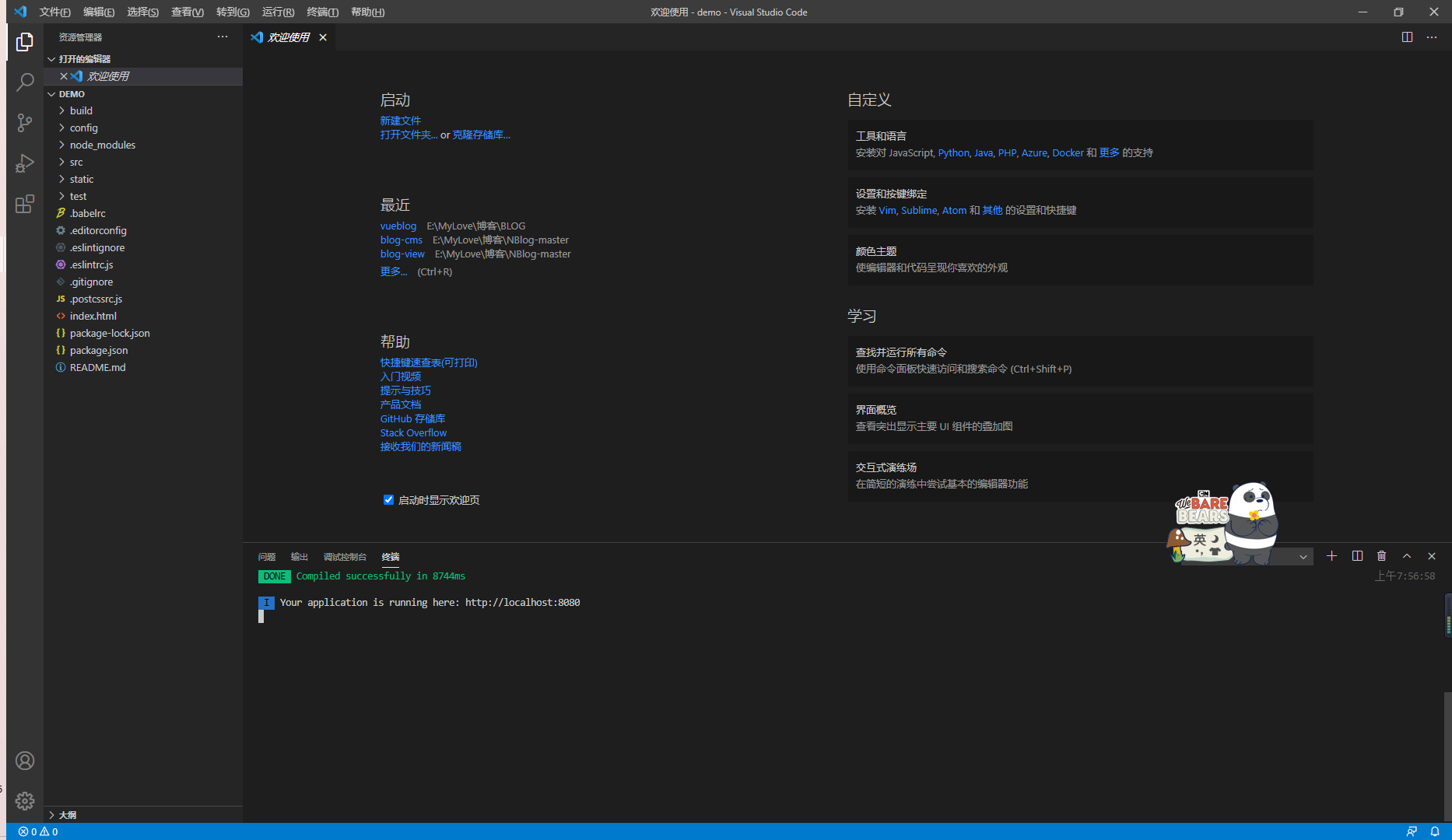Close 欢迎使用 in open editors list
Viewport: 1452px width, 840px height.
click(x=64, y=76)
